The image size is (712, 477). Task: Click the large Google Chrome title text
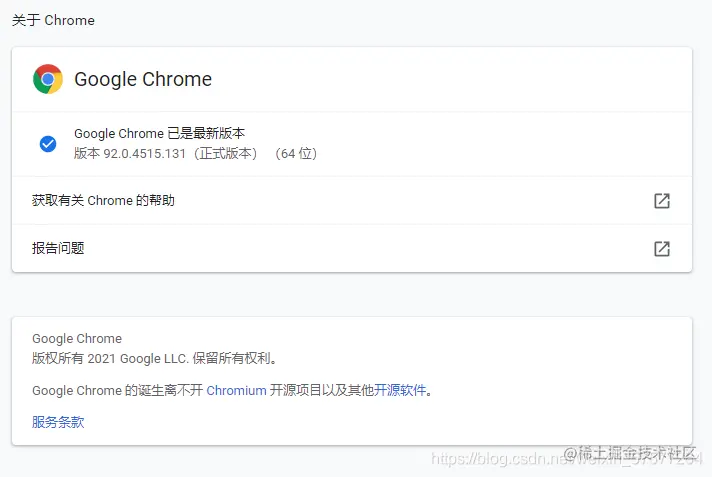[143, 80]
